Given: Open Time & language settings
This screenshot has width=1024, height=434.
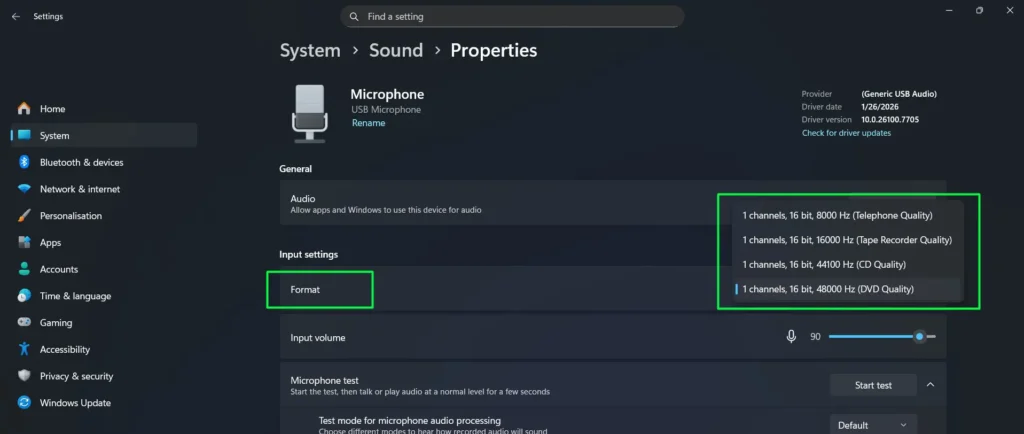Looking at the screenshot, I should (x=104, y=296).
